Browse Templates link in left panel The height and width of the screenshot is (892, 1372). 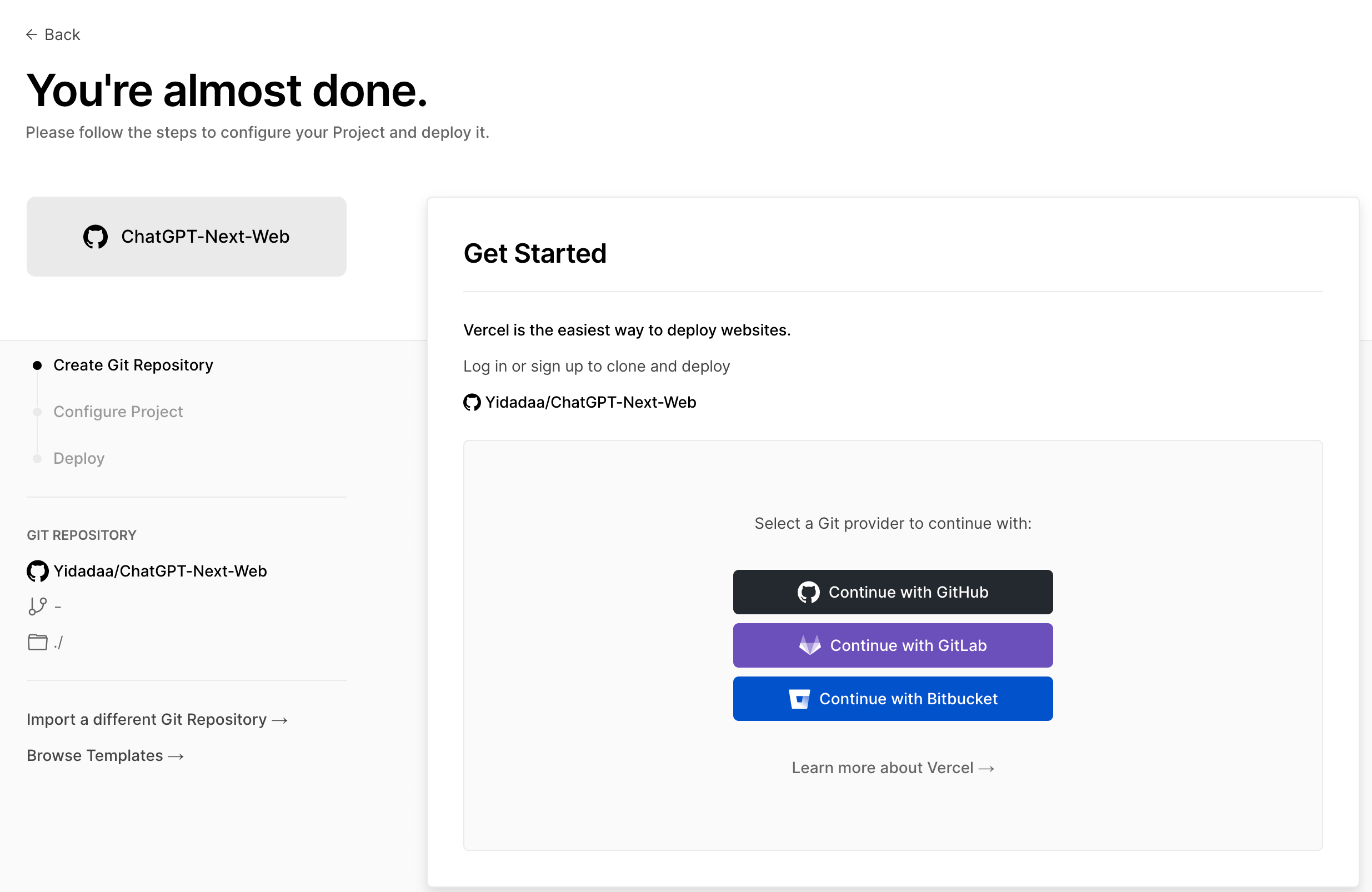[106, 755]
